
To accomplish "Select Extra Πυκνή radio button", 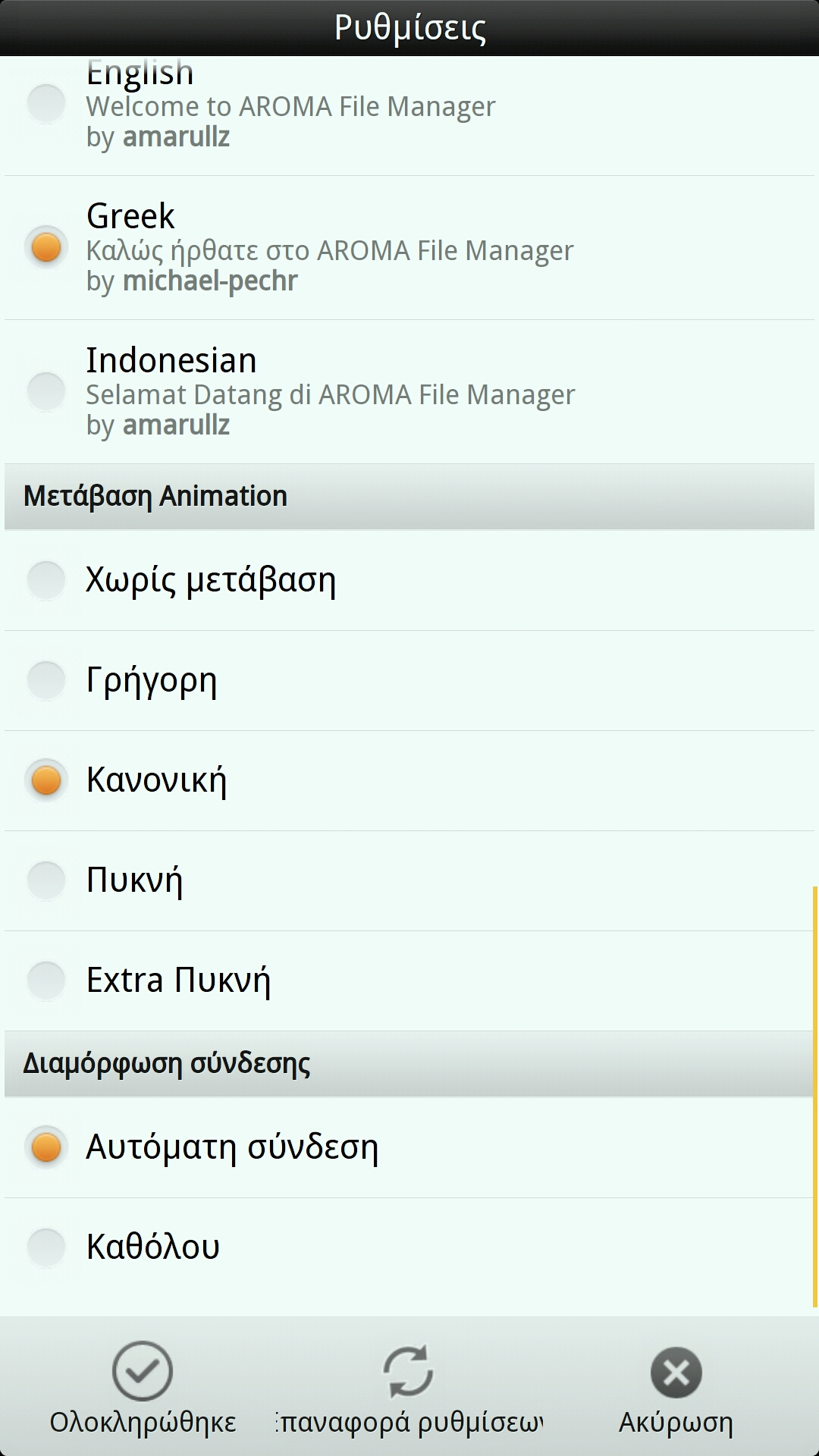I will point(46,981).
